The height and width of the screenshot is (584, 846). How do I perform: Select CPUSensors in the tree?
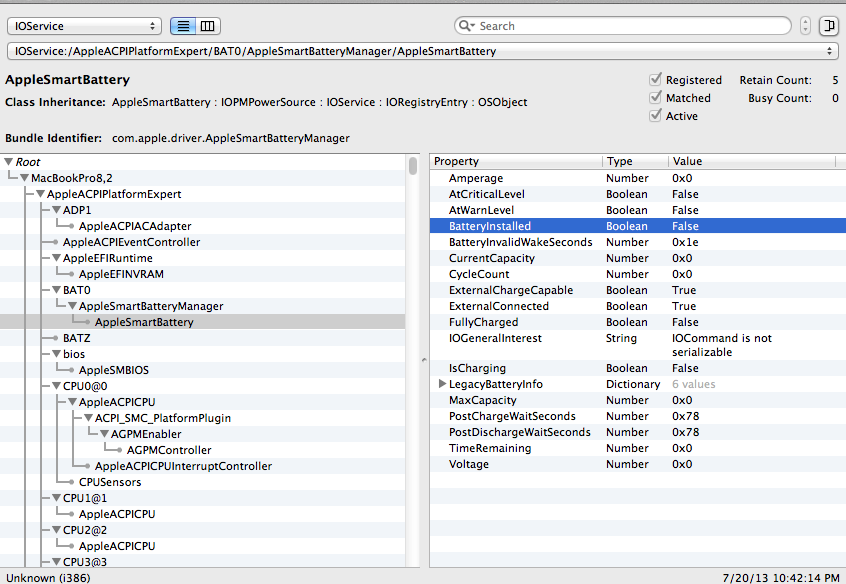pyautogui.click(x=110, y=482)
